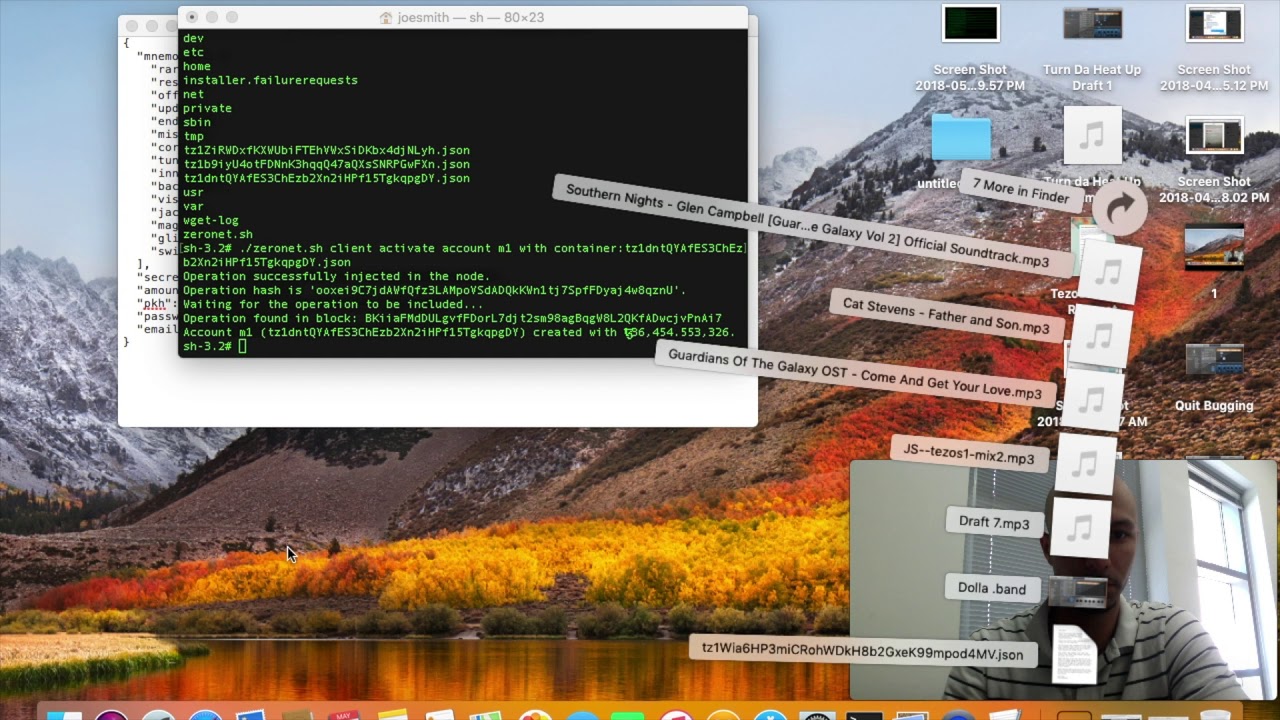Click 'Operation successfully injected in the node.' line
Image resolution: width=1280 pixels, height=720 pixels.
click(336, 276)
